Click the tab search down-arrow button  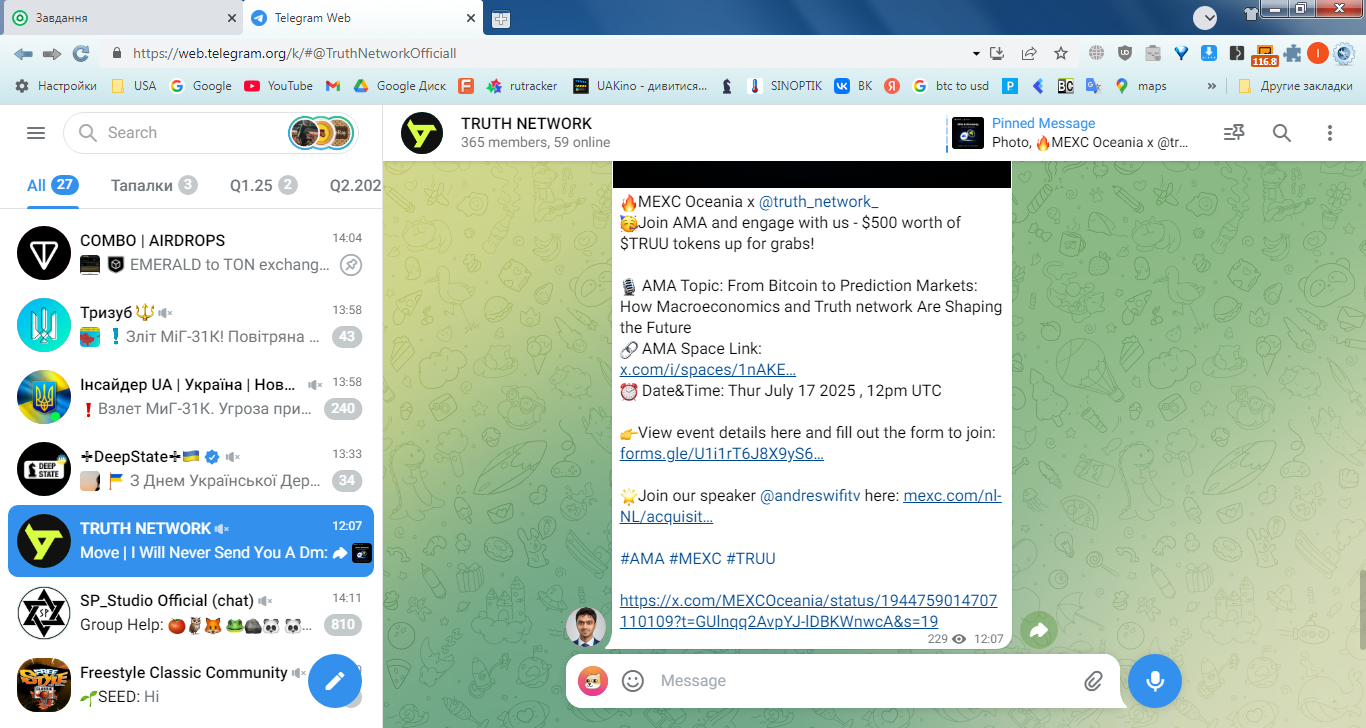point(1205,16)
